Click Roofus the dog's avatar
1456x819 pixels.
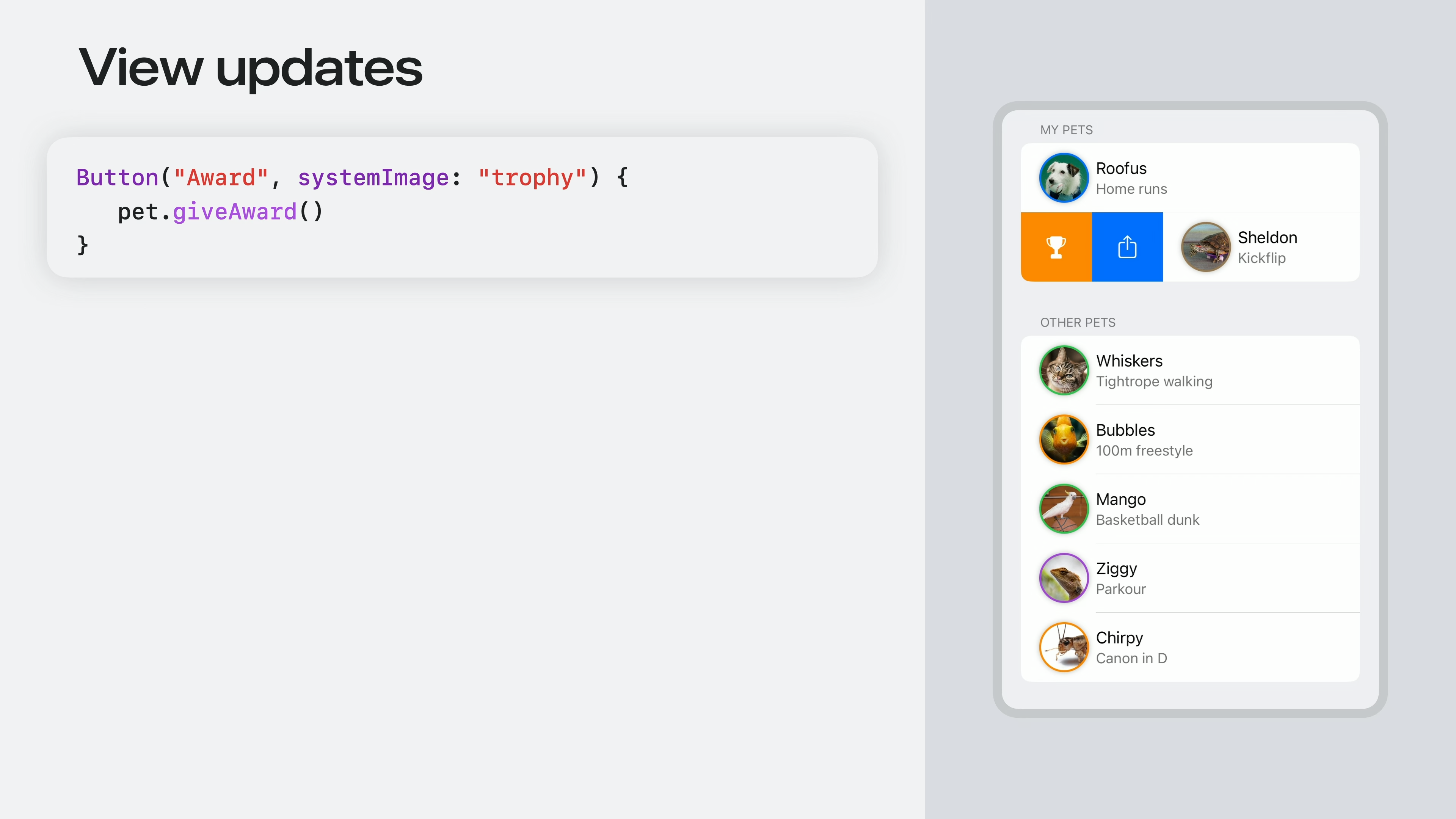[x=1064, y=178]
